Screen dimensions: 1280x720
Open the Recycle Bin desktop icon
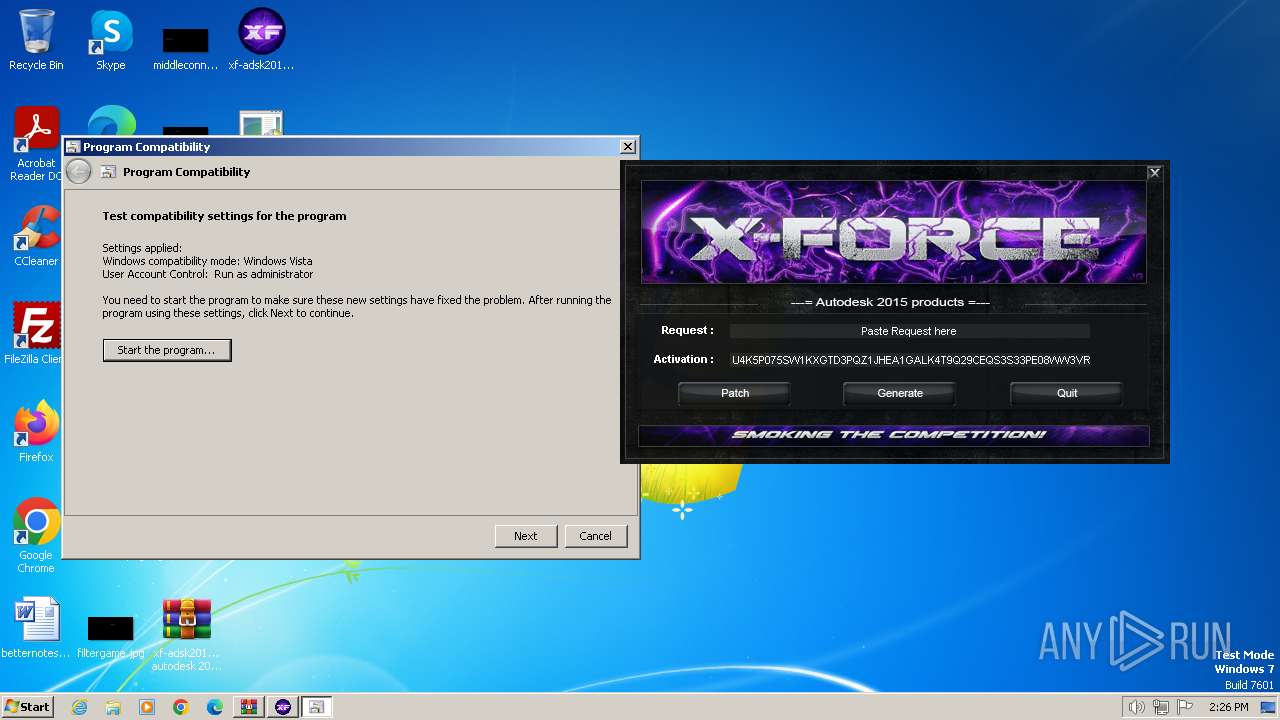(x=36, y=40)
